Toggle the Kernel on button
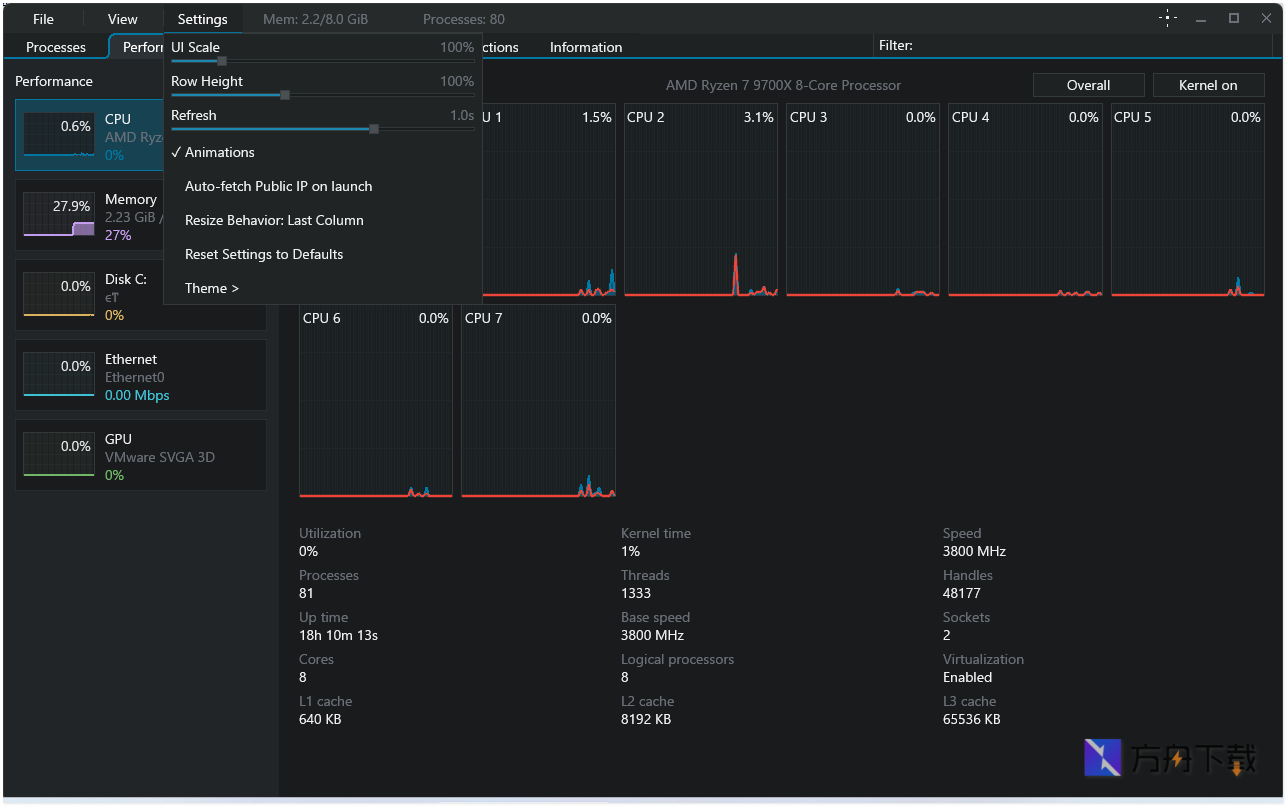This screenshot has width=1287, height=807. click(1208, 85)
